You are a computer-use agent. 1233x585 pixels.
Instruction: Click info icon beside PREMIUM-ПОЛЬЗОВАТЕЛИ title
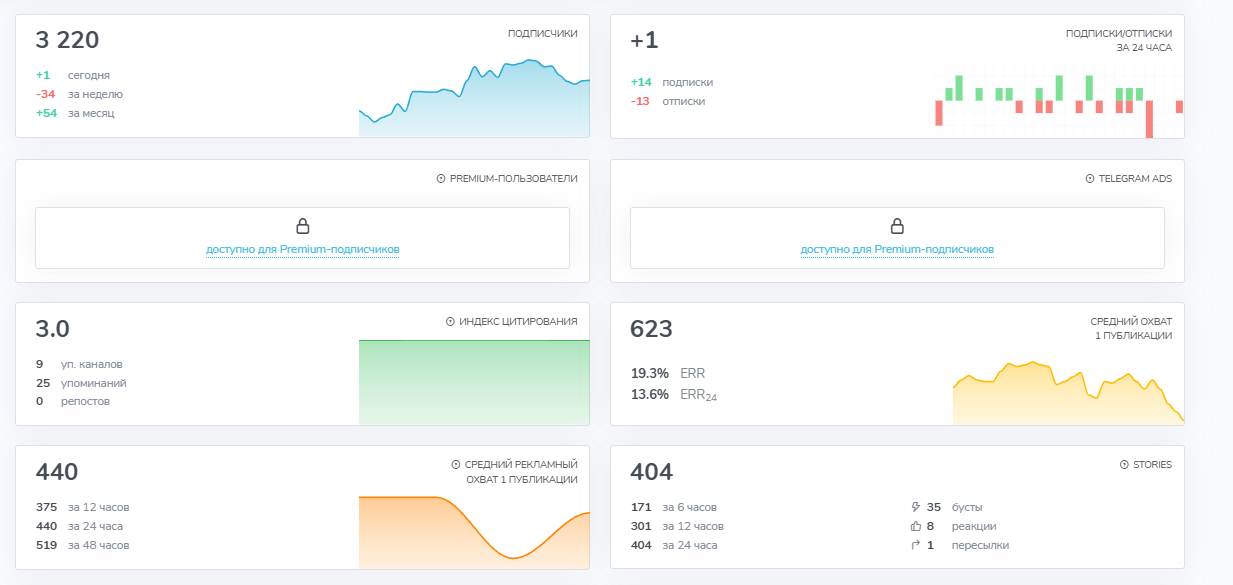click(441, 179)
